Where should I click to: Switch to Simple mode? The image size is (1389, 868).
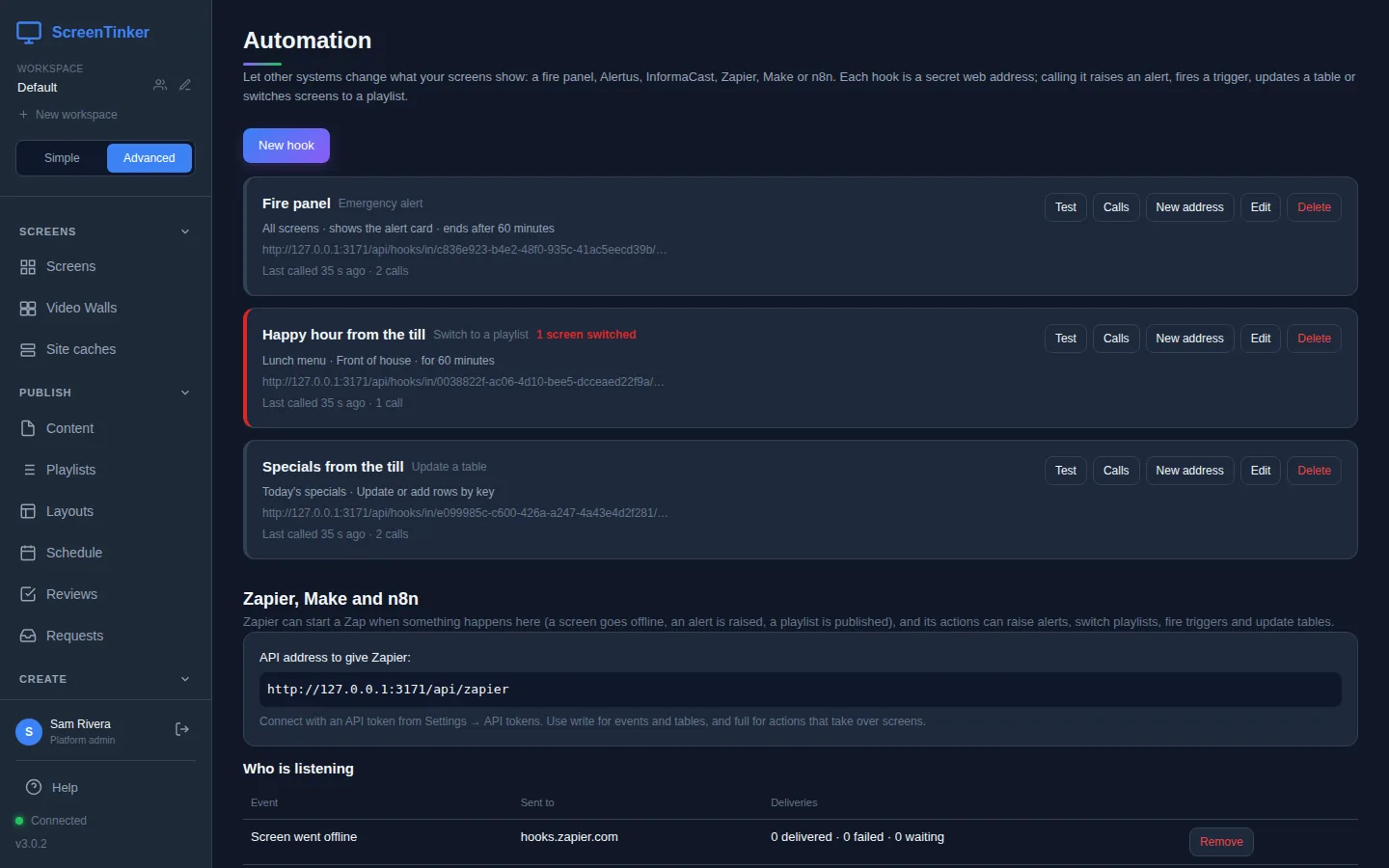tap(62, 158)
